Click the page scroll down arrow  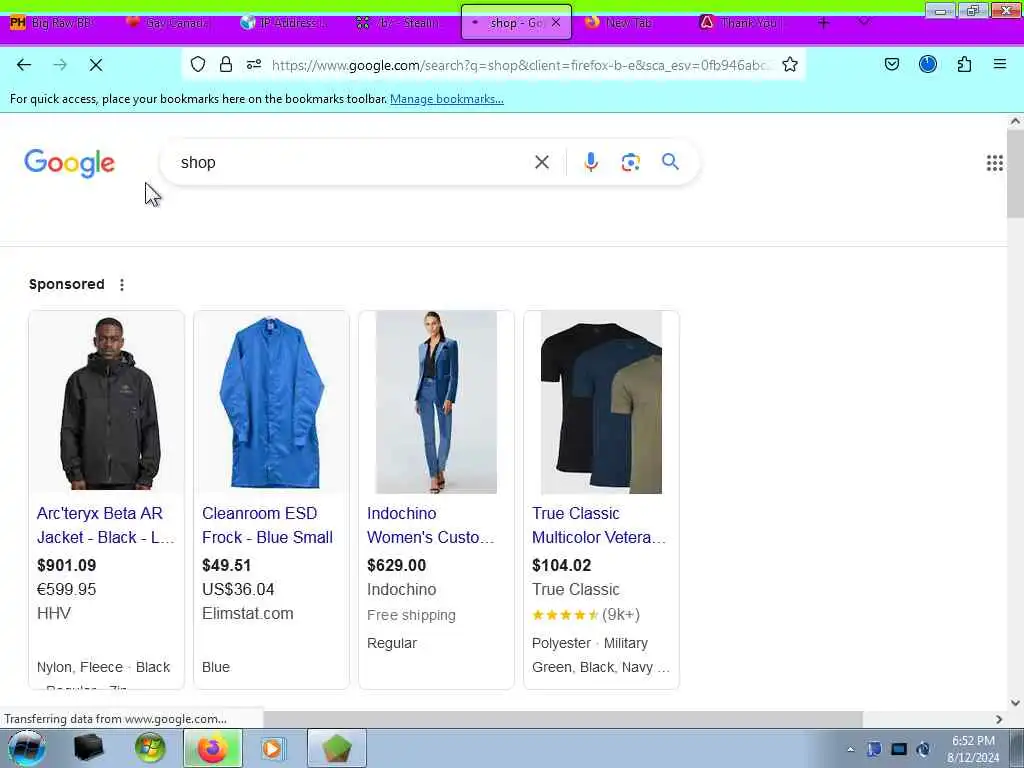click(x=1015, y=703)
